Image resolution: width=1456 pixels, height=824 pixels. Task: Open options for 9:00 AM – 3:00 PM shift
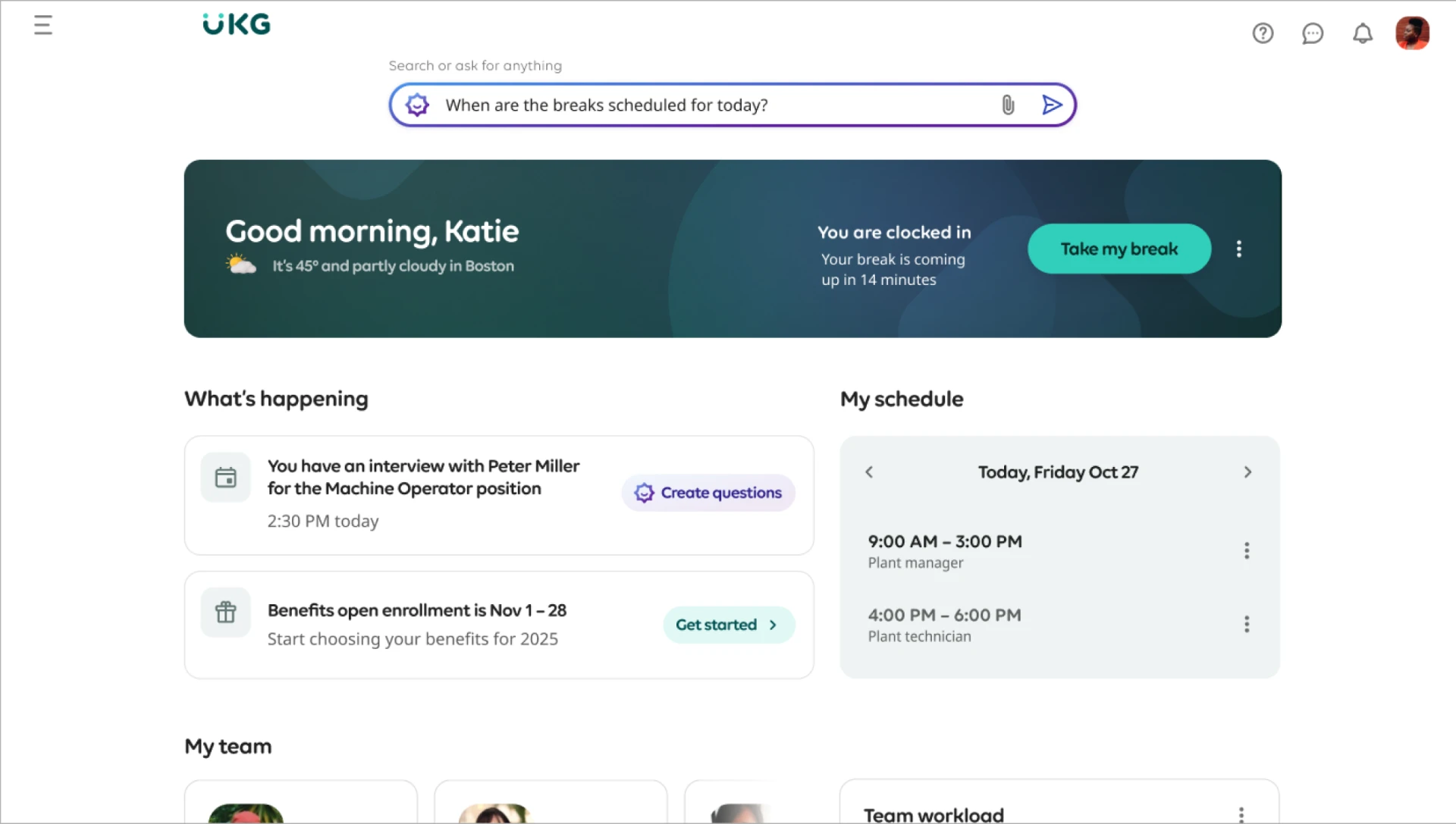click(x=1246, y=550)
